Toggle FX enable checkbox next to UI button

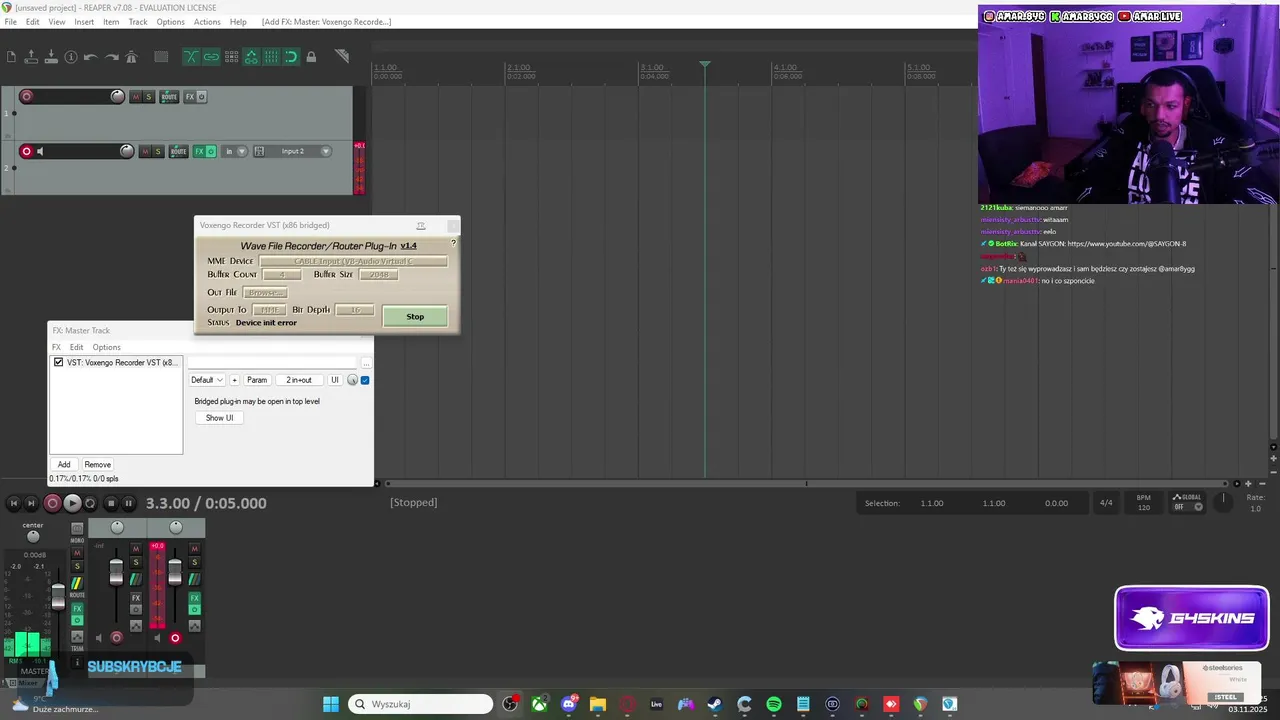click(365, 380)
